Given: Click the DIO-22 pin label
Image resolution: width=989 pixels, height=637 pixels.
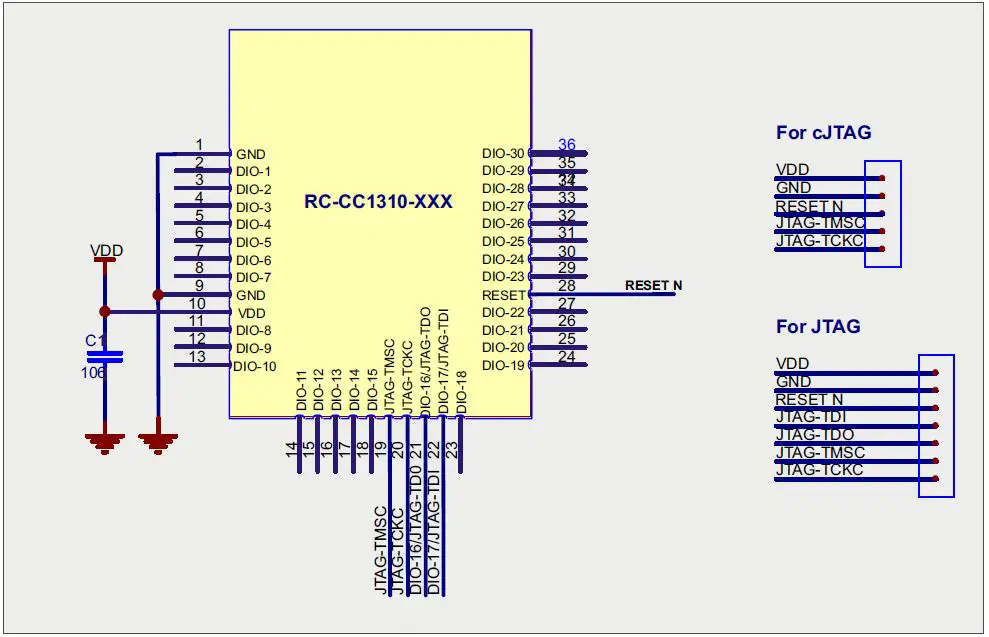Looking at the screenshot, I should [x=503, y=312].
